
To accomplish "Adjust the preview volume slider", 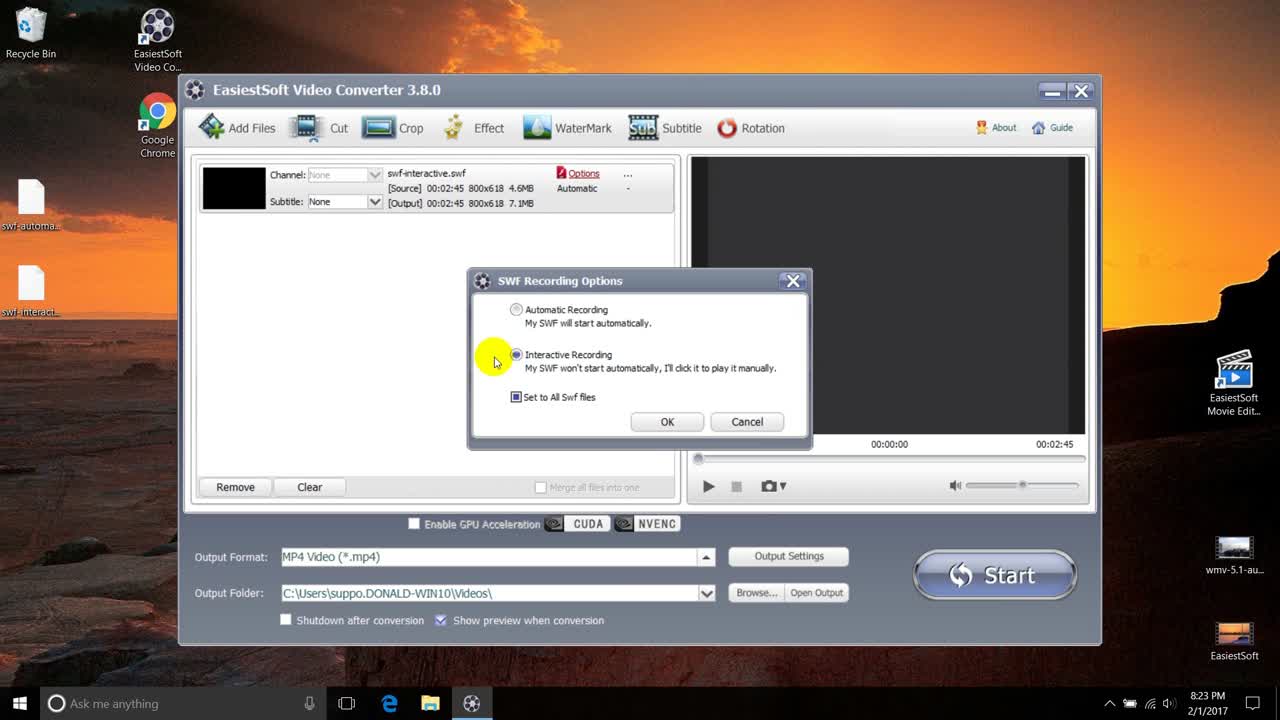I will [x=1022, y=486].
